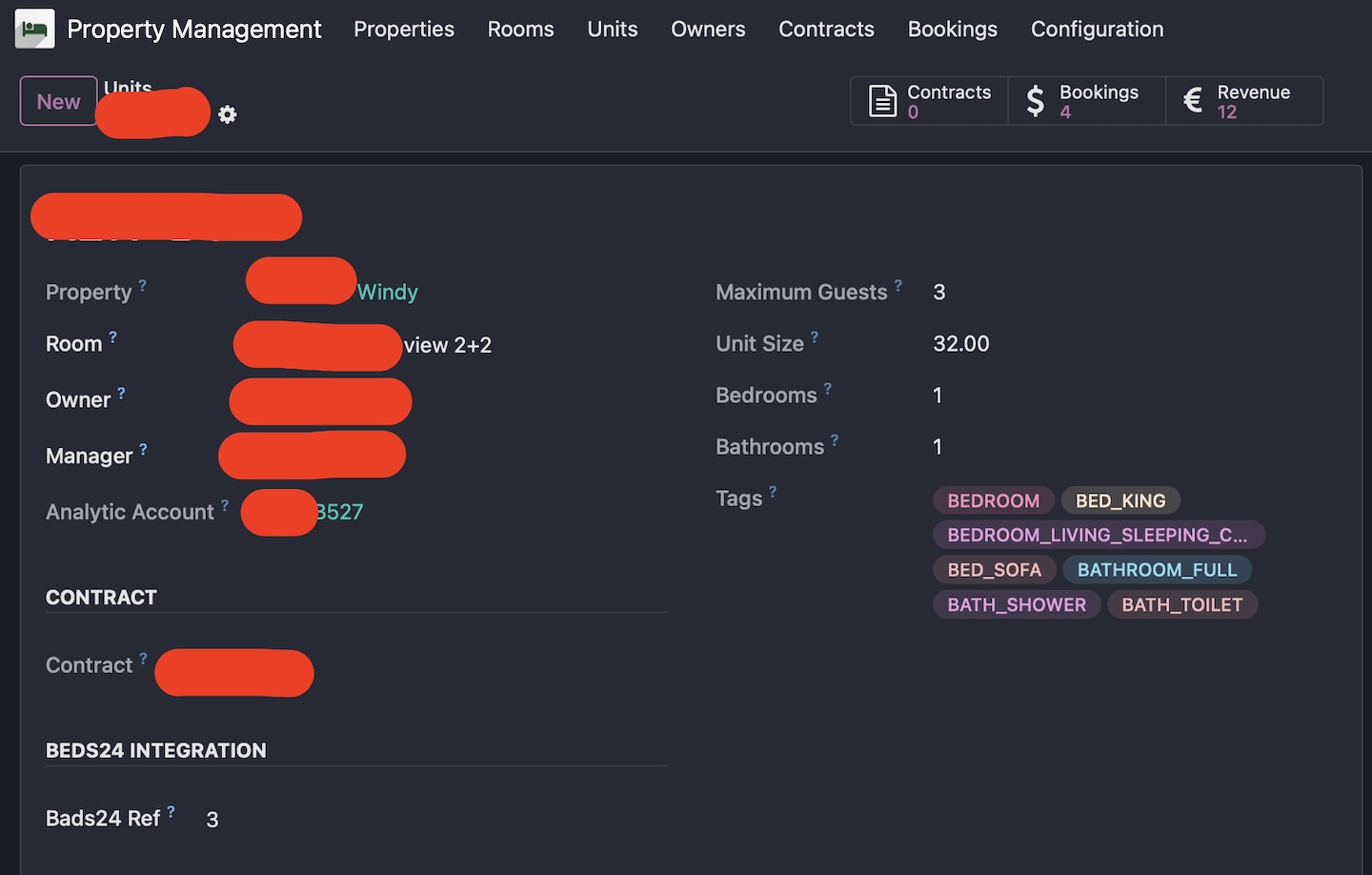Click the BATHROOM_FULL tag
1372x875 pixels.
point(1158,569)
